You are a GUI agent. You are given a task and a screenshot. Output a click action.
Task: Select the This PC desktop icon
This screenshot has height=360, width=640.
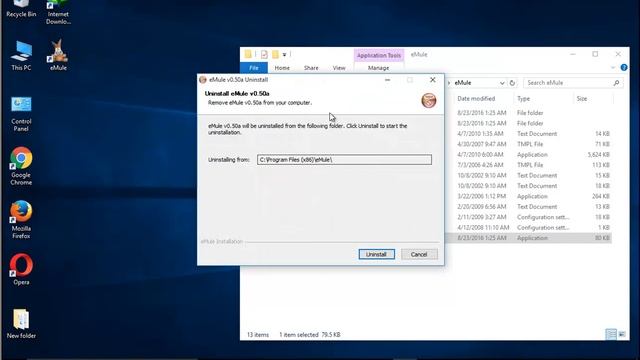pos(21,56)
